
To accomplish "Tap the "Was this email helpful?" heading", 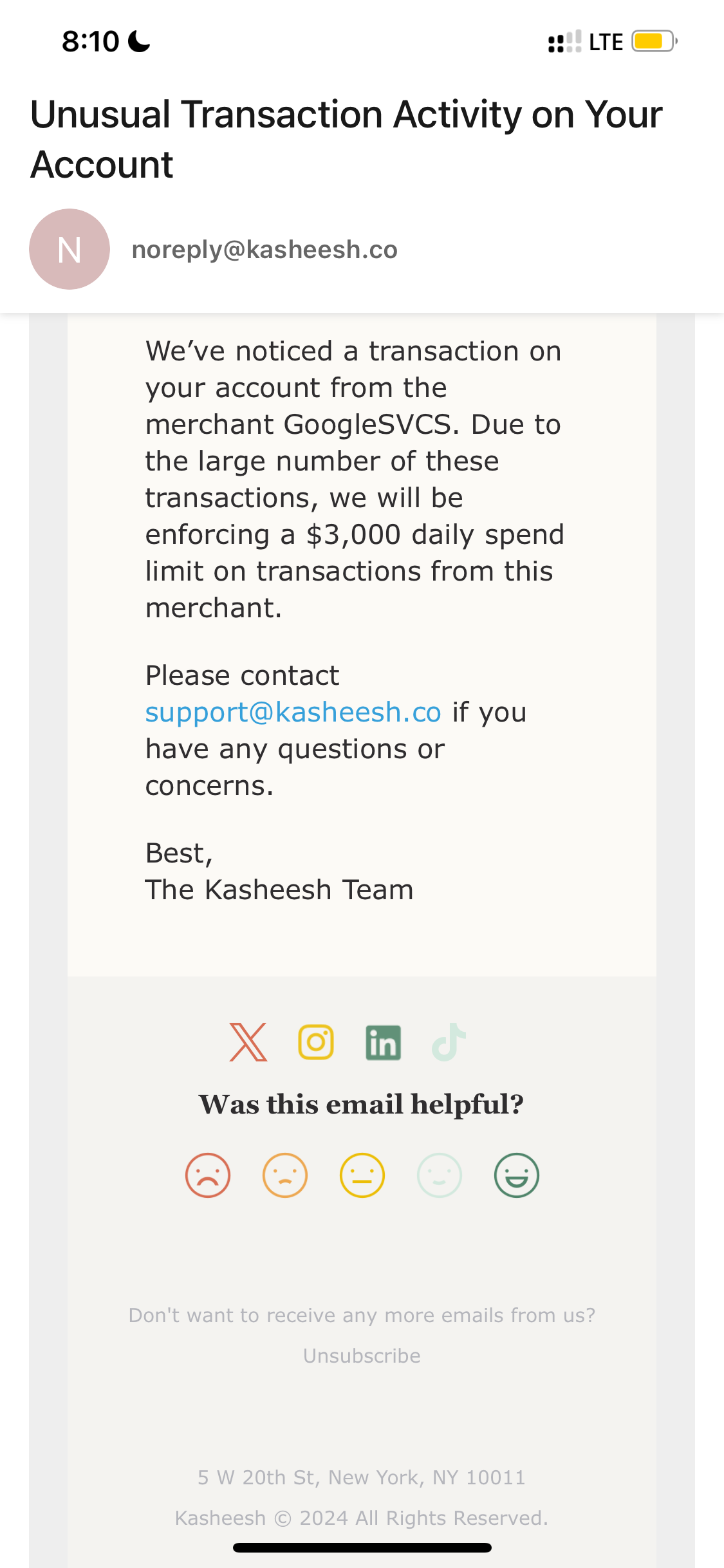I will tap(362, 1105).
